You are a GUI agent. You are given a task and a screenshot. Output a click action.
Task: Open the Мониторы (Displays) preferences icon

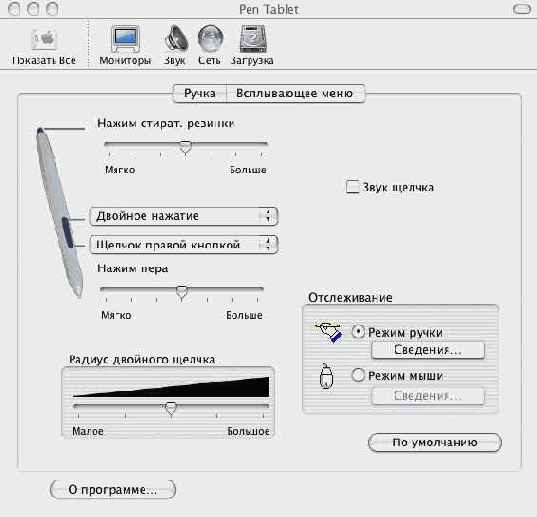125,39
